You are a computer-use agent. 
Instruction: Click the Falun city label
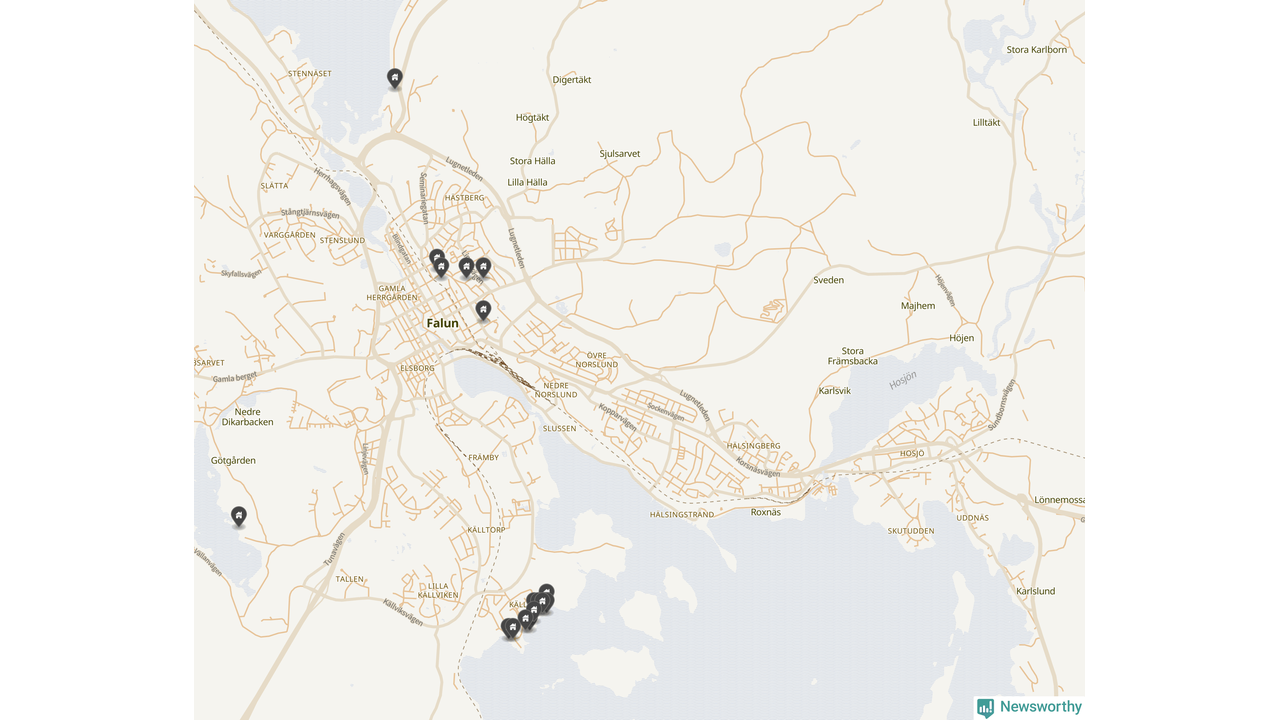click(x=442, y=323)
